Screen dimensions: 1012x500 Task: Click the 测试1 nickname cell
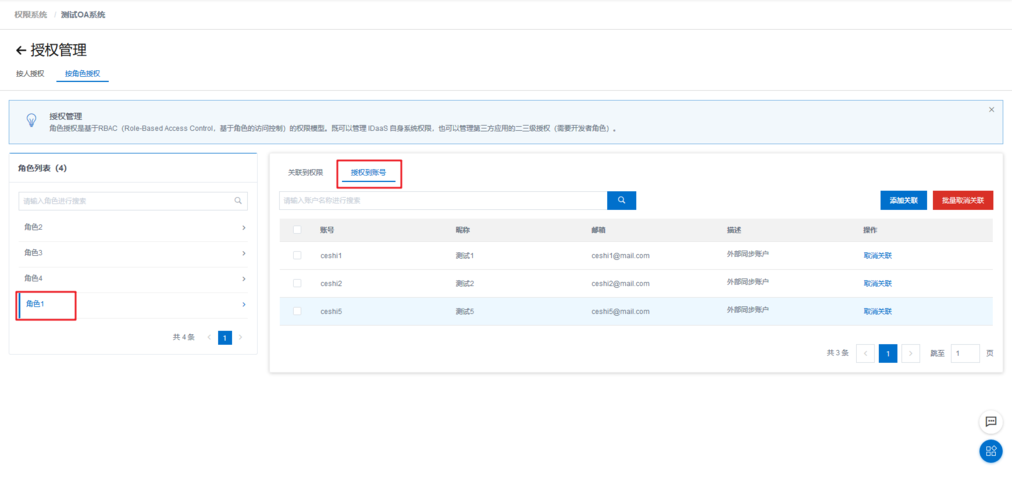pyautogui.click(x=465, y=255)
